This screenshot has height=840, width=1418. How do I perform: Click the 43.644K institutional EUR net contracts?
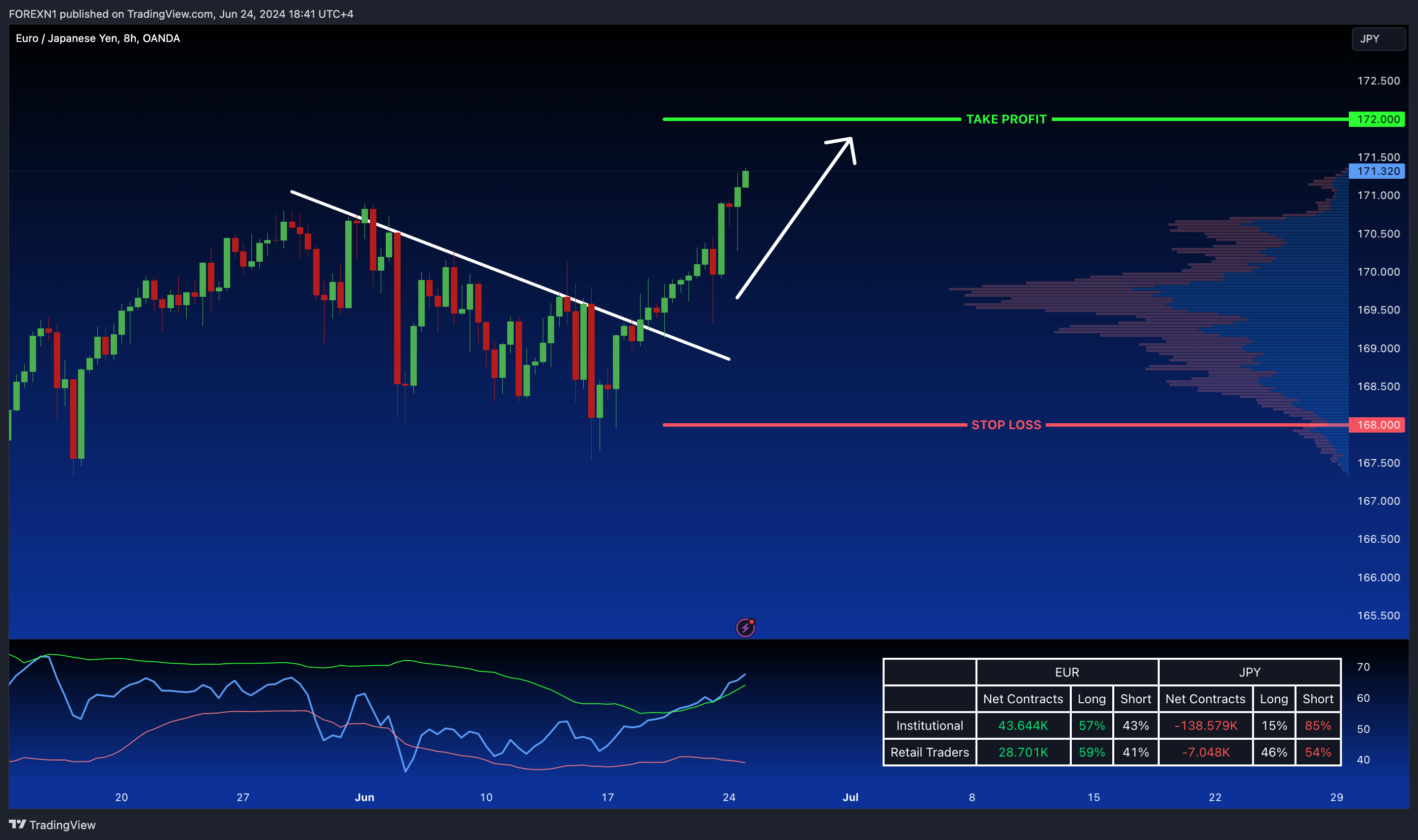[x=1023, y=725]
